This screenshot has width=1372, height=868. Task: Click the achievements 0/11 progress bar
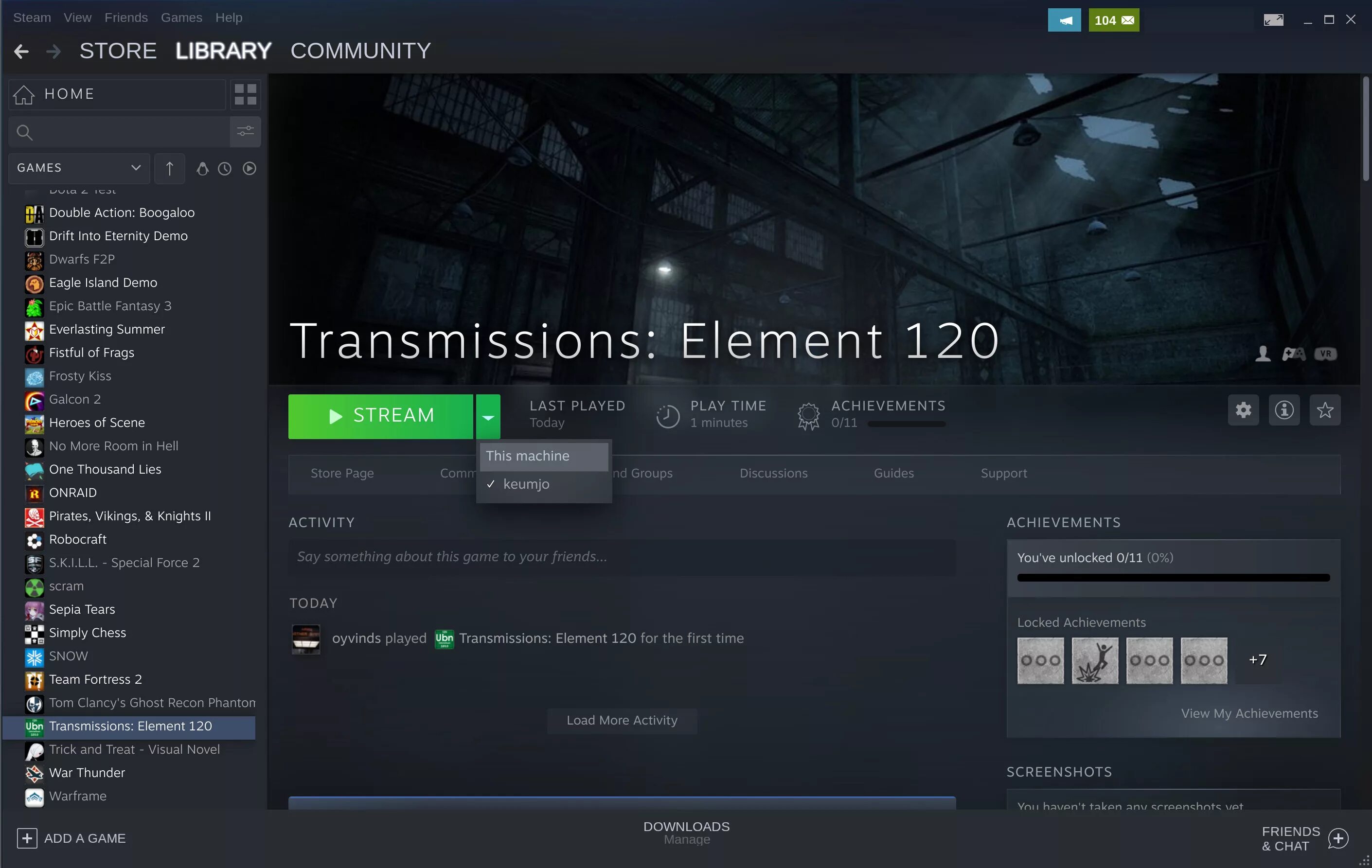point(906,424)
